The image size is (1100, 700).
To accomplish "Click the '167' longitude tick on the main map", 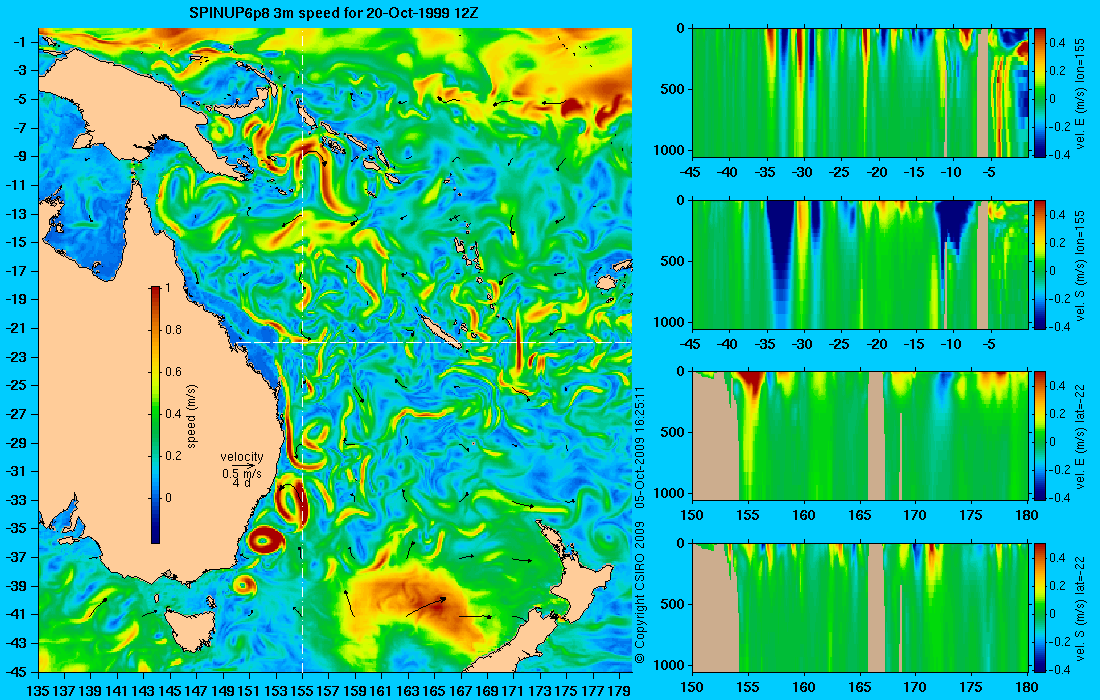I will (x=460, y=690).
